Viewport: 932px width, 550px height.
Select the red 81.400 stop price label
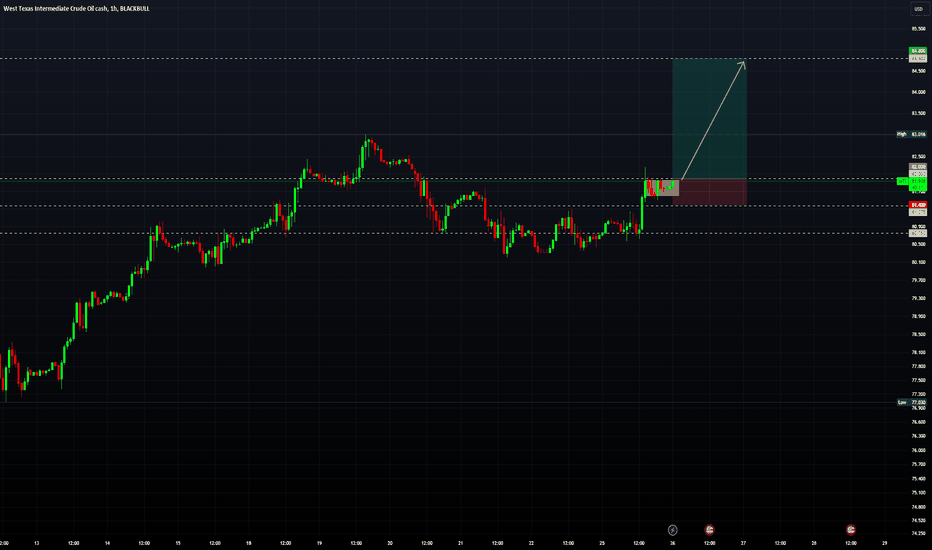[x=918, y=205]
